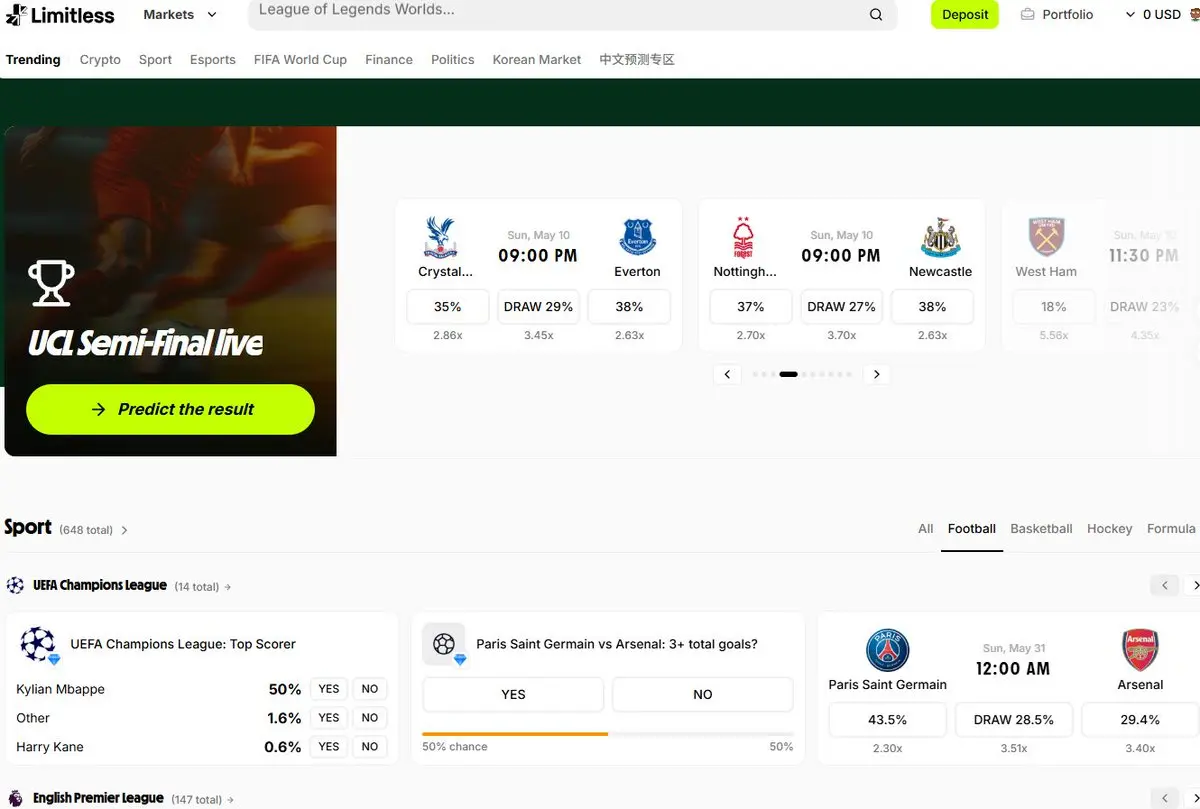1200x809 pixels.
Task: Click the Crystal Palace team crest
Action: click(x=439, y=238)
